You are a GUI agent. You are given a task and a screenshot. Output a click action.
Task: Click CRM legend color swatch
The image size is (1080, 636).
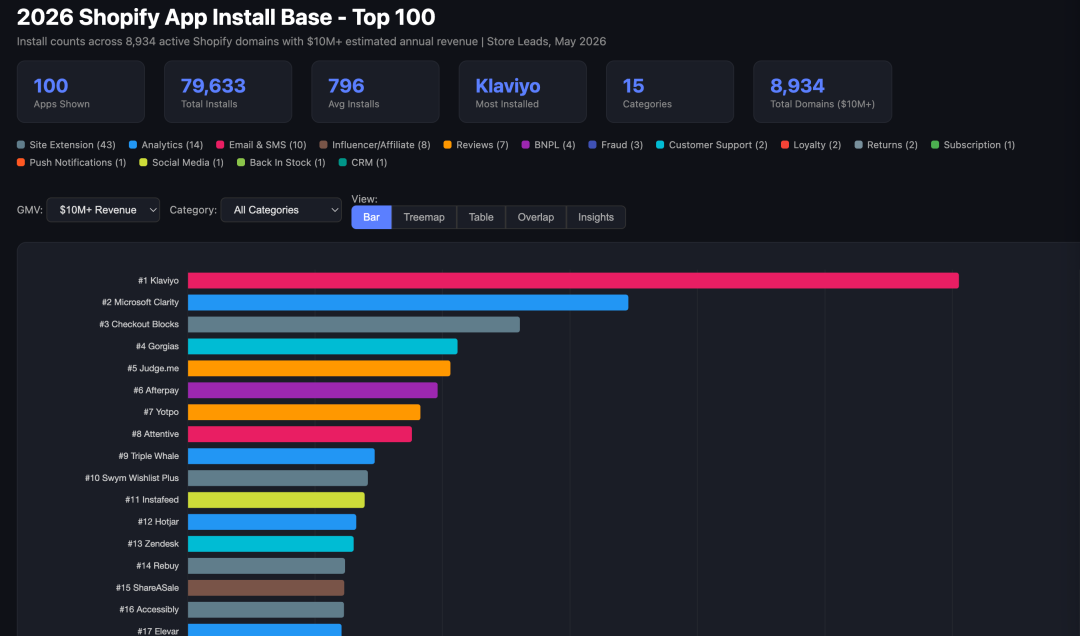coord(342,163)
